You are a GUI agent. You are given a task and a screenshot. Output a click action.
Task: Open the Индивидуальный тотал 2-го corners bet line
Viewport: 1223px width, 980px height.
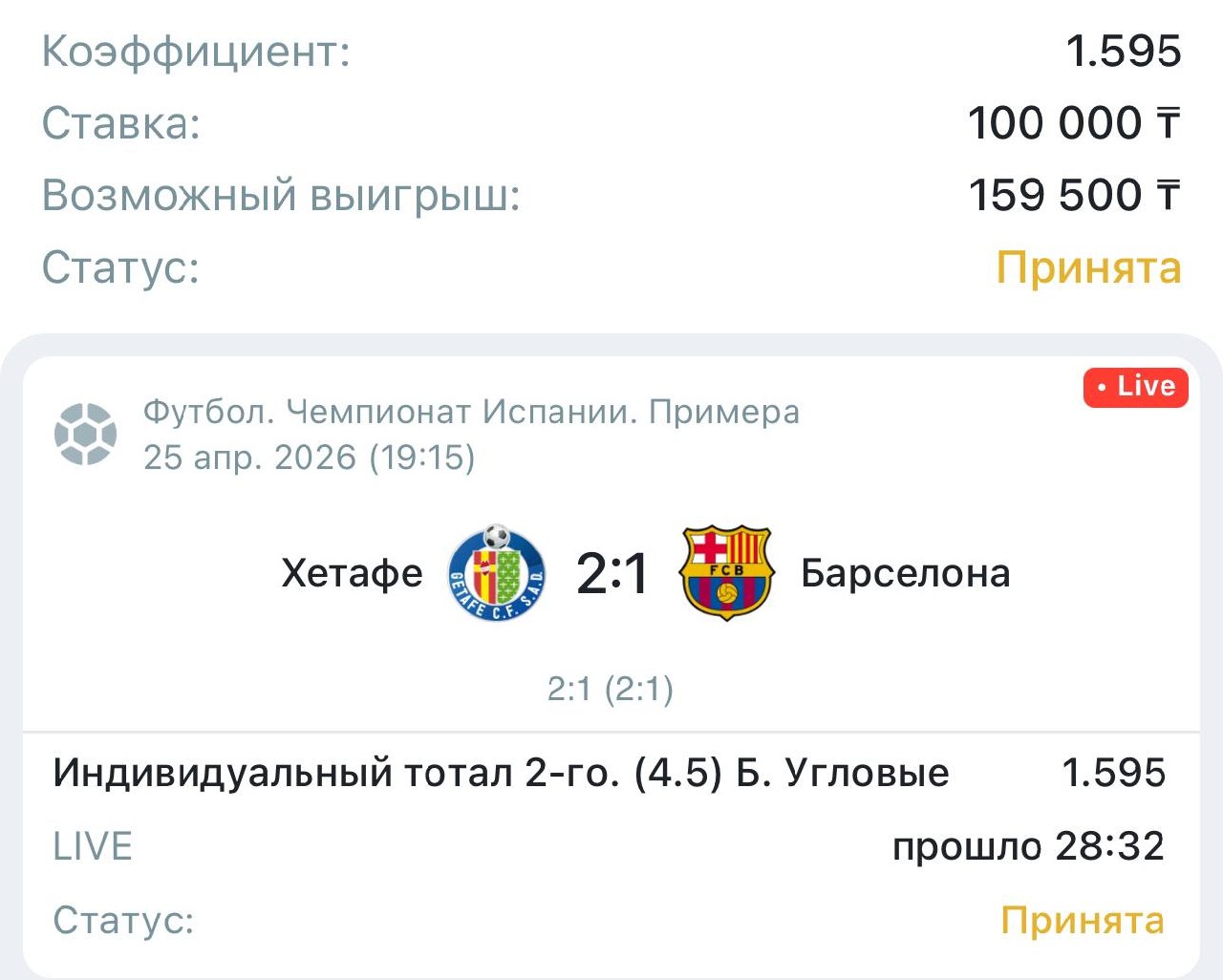[x=501, y=773]
